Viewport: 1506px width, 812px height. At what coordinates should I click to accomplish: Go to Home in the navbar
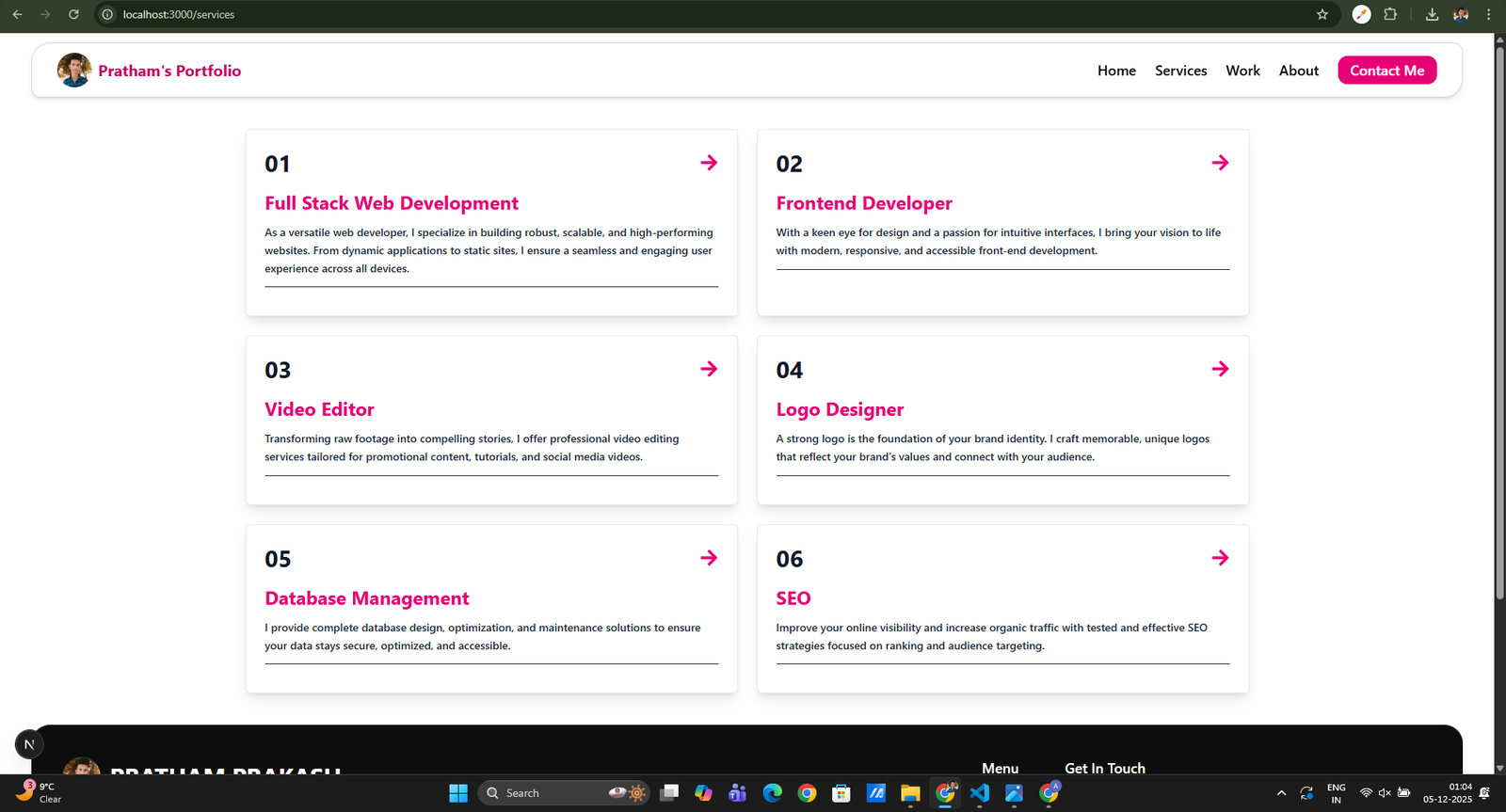[1116, 71]
